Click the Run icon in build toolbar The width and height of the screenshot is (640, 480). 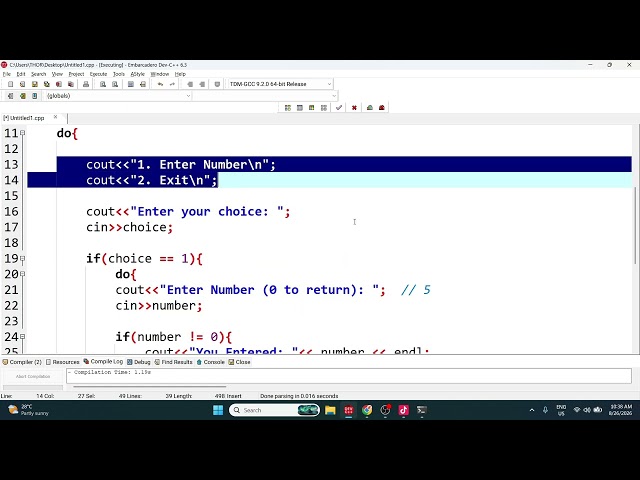coord(300,108)
